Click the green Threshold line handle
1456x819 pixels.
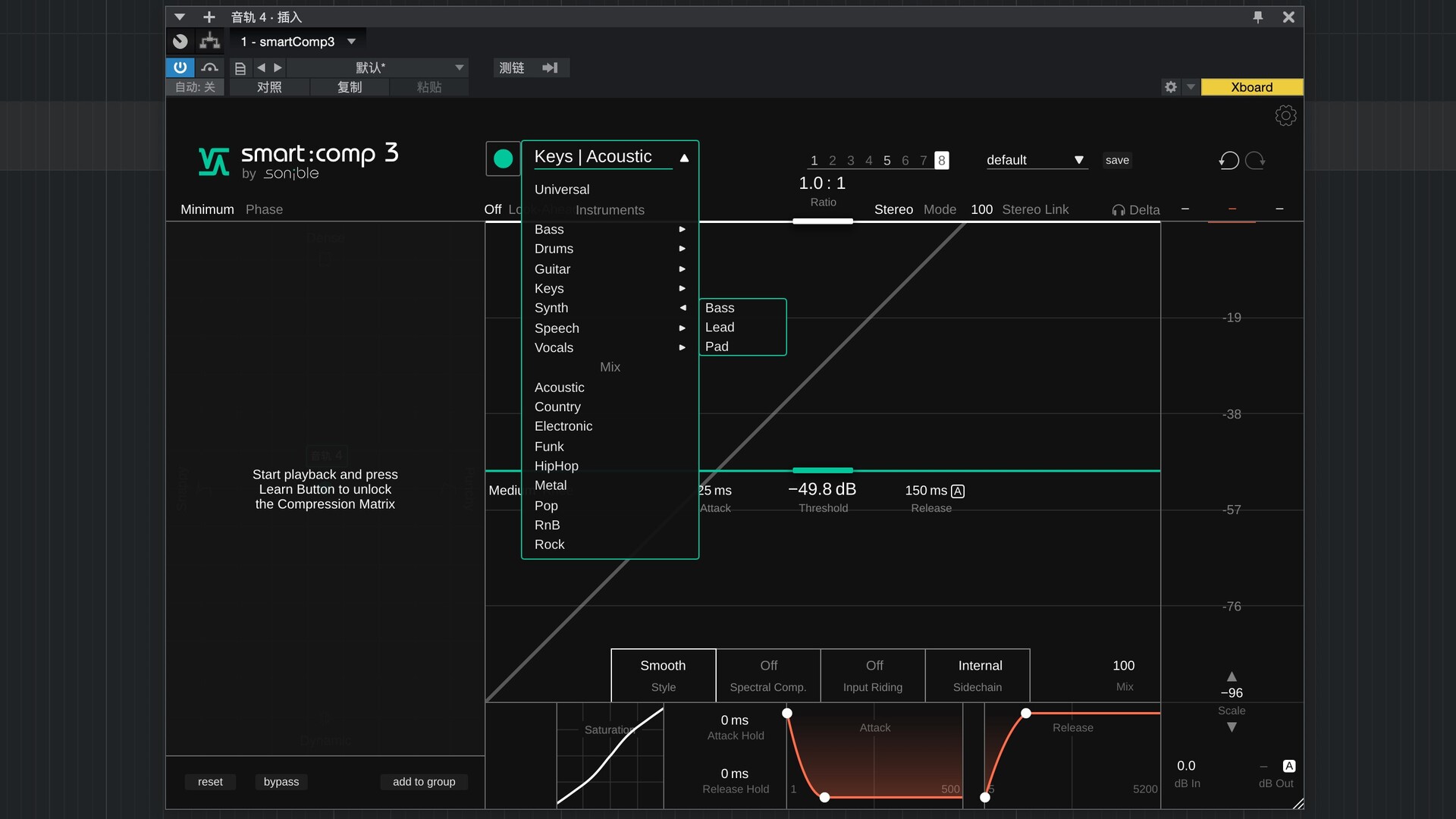tap(823, 470)
